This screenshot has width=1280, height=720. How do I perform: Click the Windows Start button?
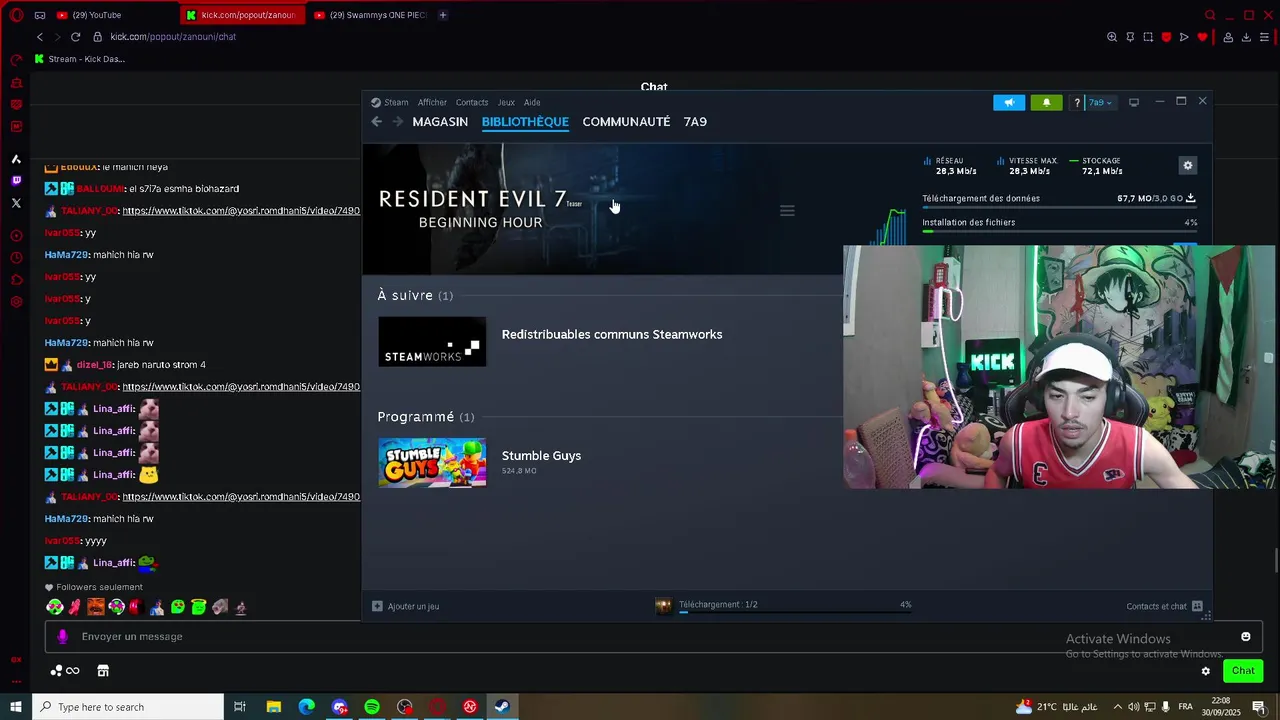(x=15, y=707)
